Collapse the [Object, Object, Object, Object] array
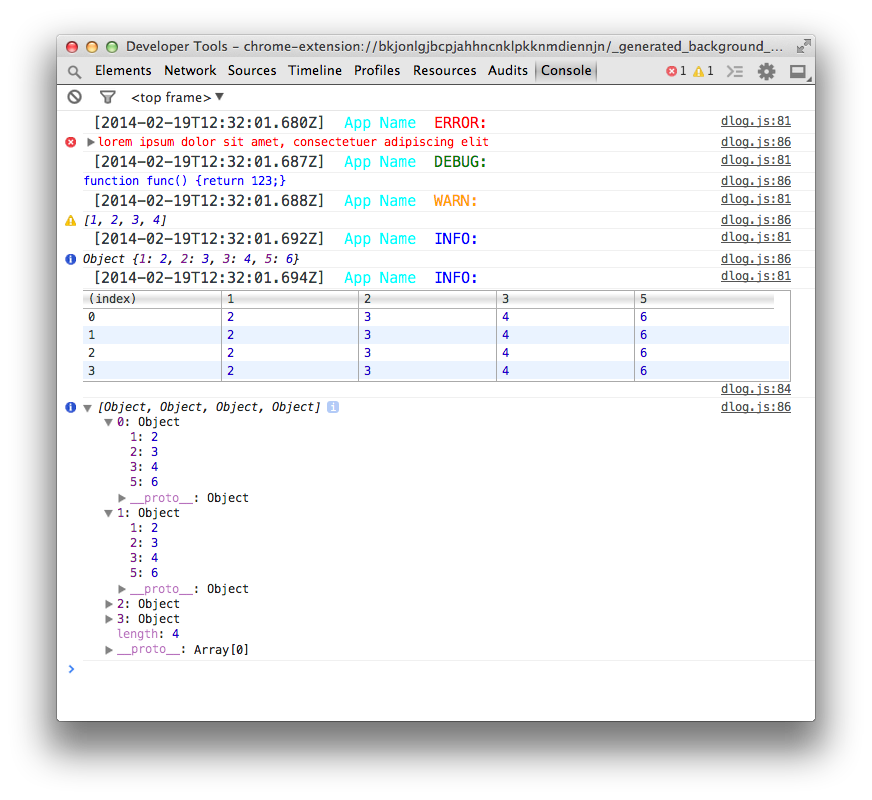Image resolution: width=872 pixels, height=800 pixels. (x=87, y=408)
